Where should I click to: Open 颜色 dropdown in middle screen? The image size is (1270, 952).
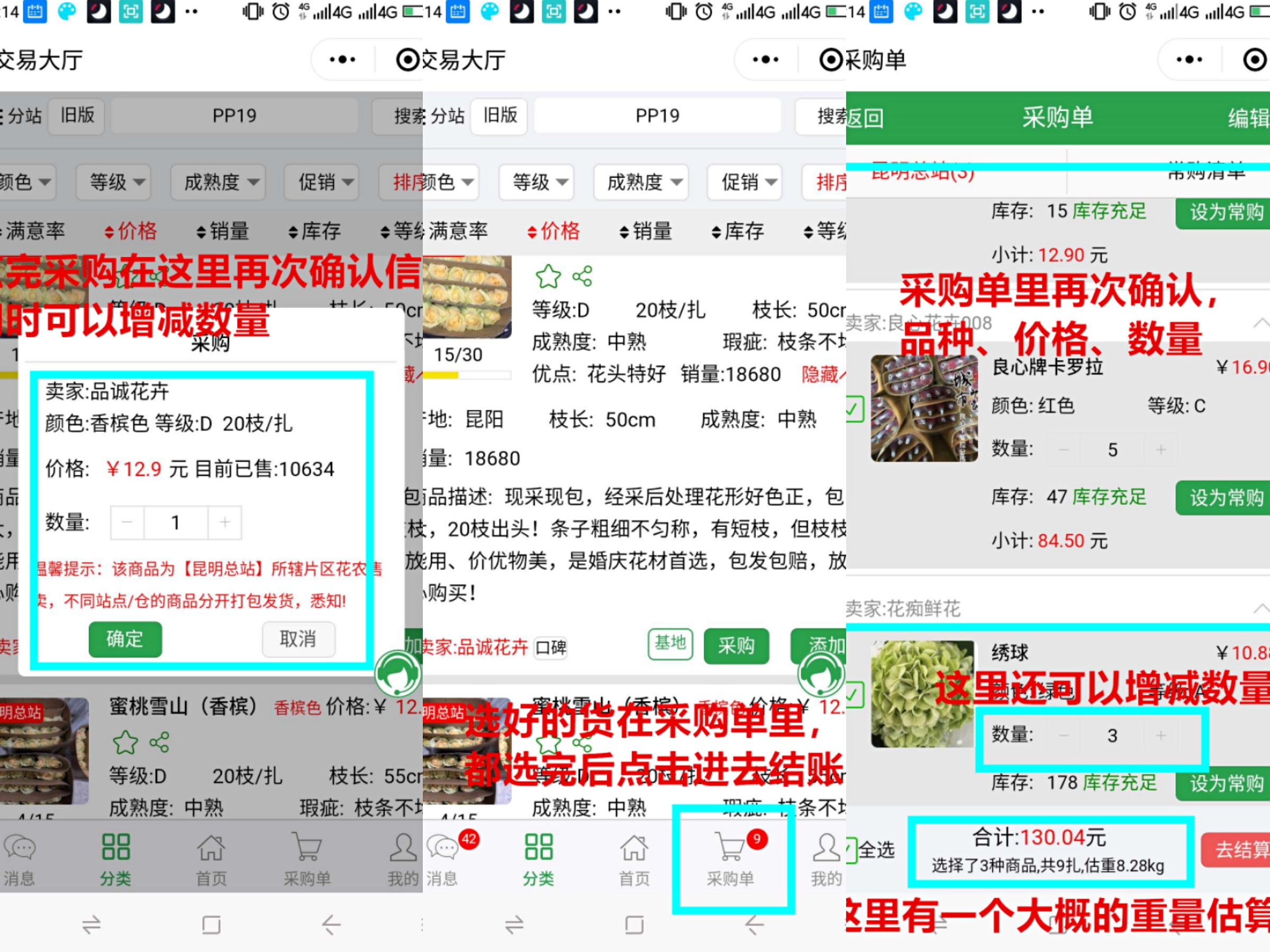tap(450, 182)
